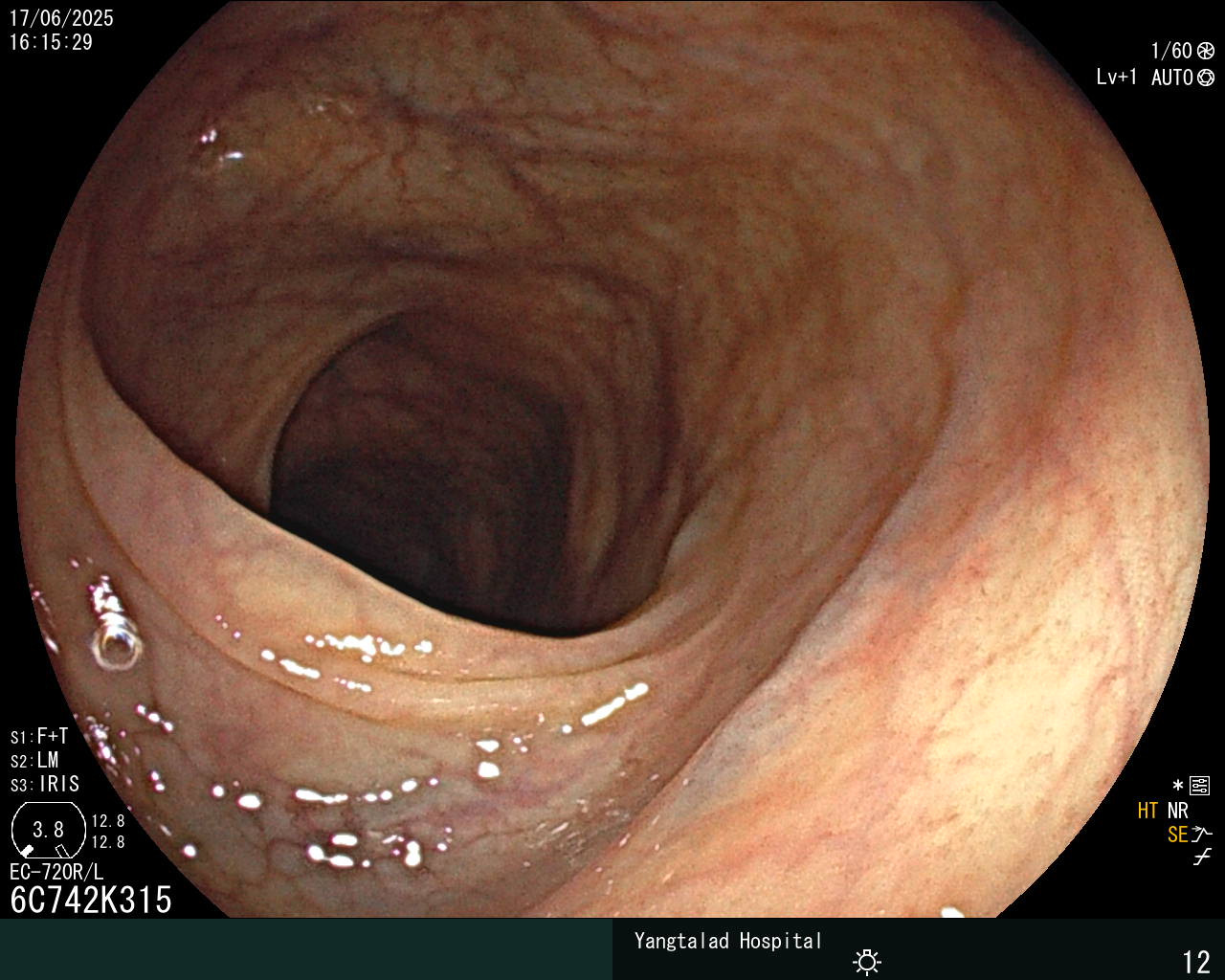Click the S1:F+T switch assignment
The image size is (1225, 980).
(39, 737)
